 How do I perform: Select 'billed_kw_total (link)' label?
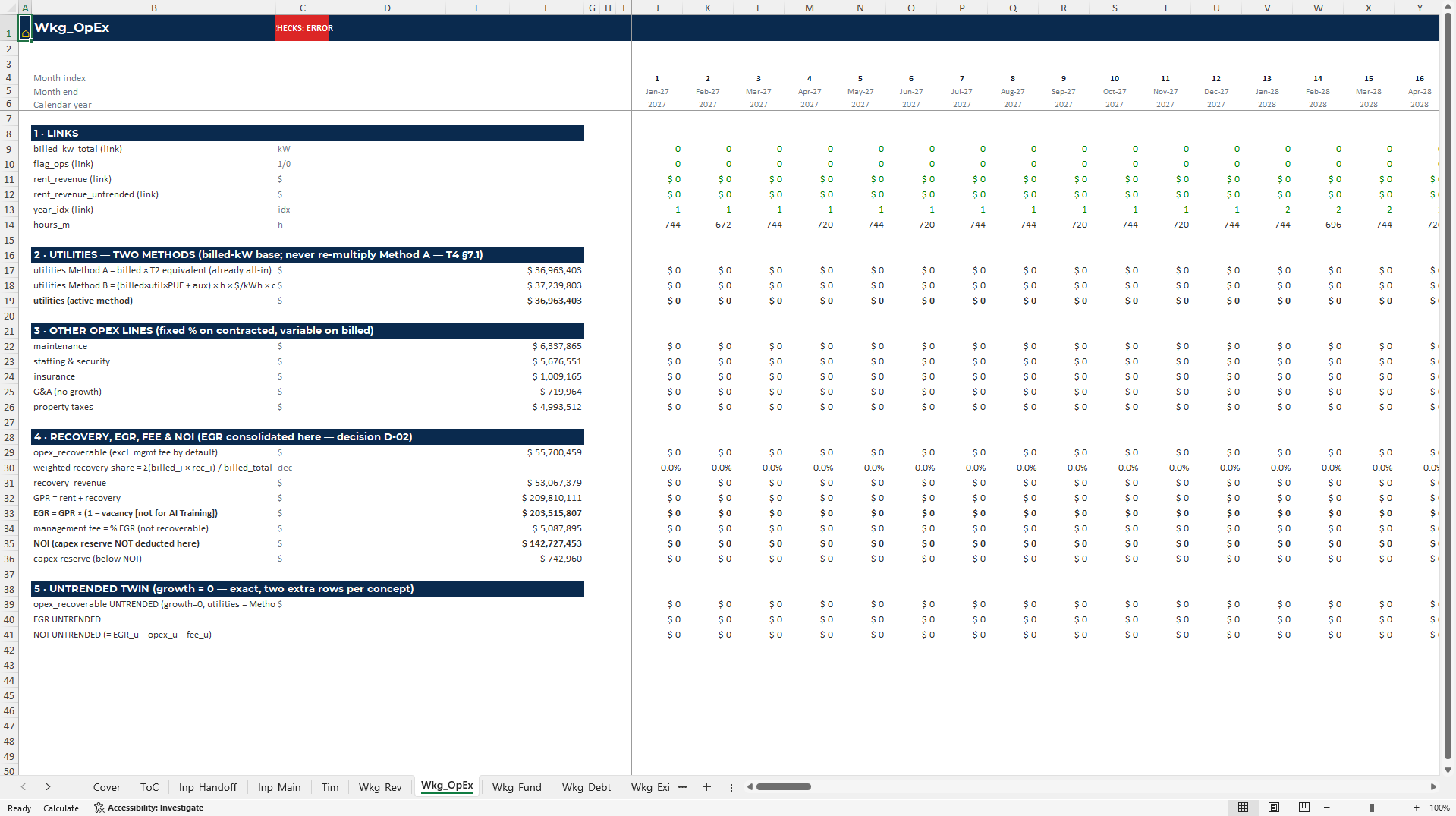pos(77,149)
